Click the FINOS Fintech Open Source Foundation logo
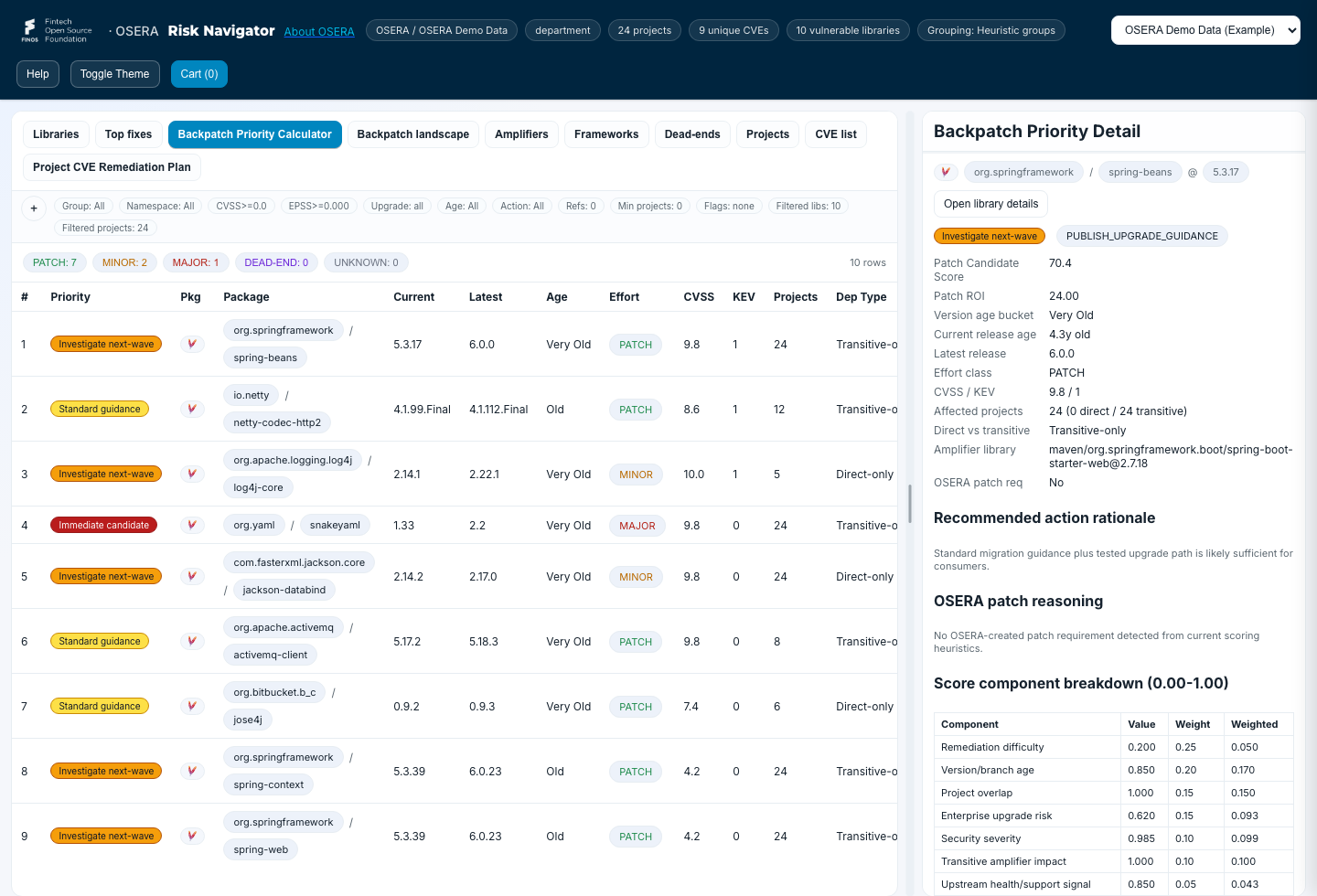This screenshot has height=896, width=1317. coord(57,30)
